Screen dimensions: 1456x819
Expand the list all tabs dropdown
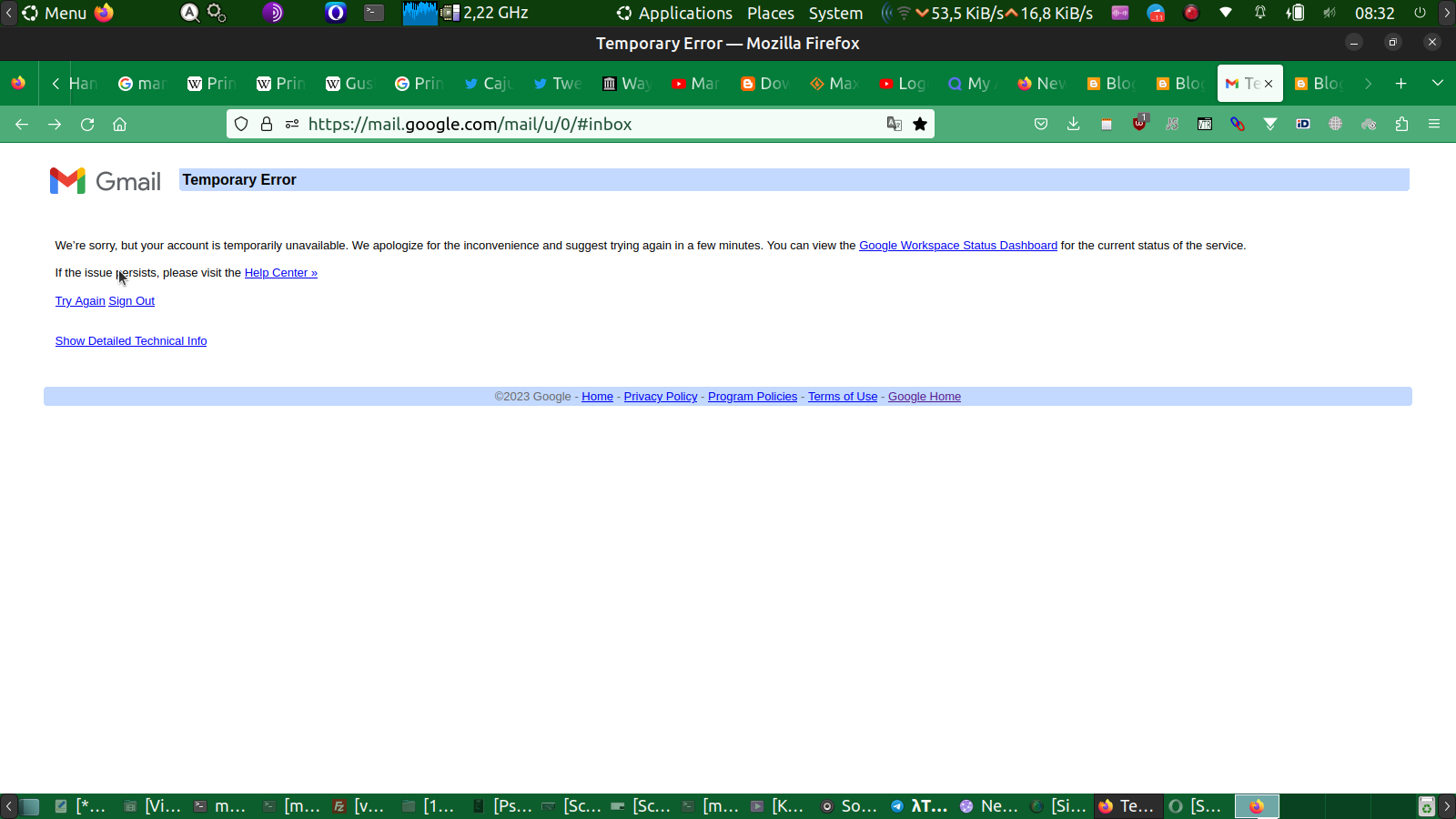(1438, 83)
